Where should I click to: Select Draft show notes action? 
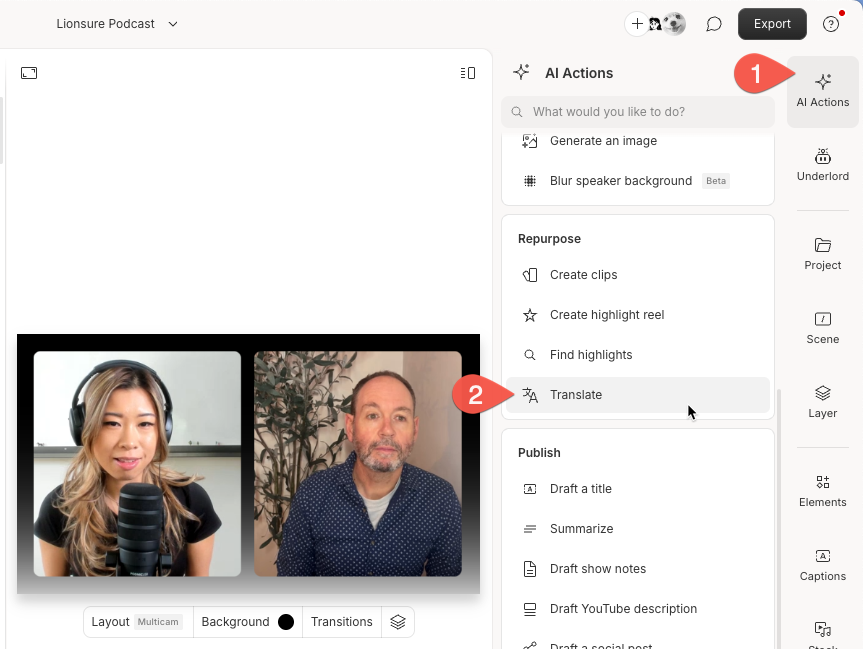tap(637, 569)
